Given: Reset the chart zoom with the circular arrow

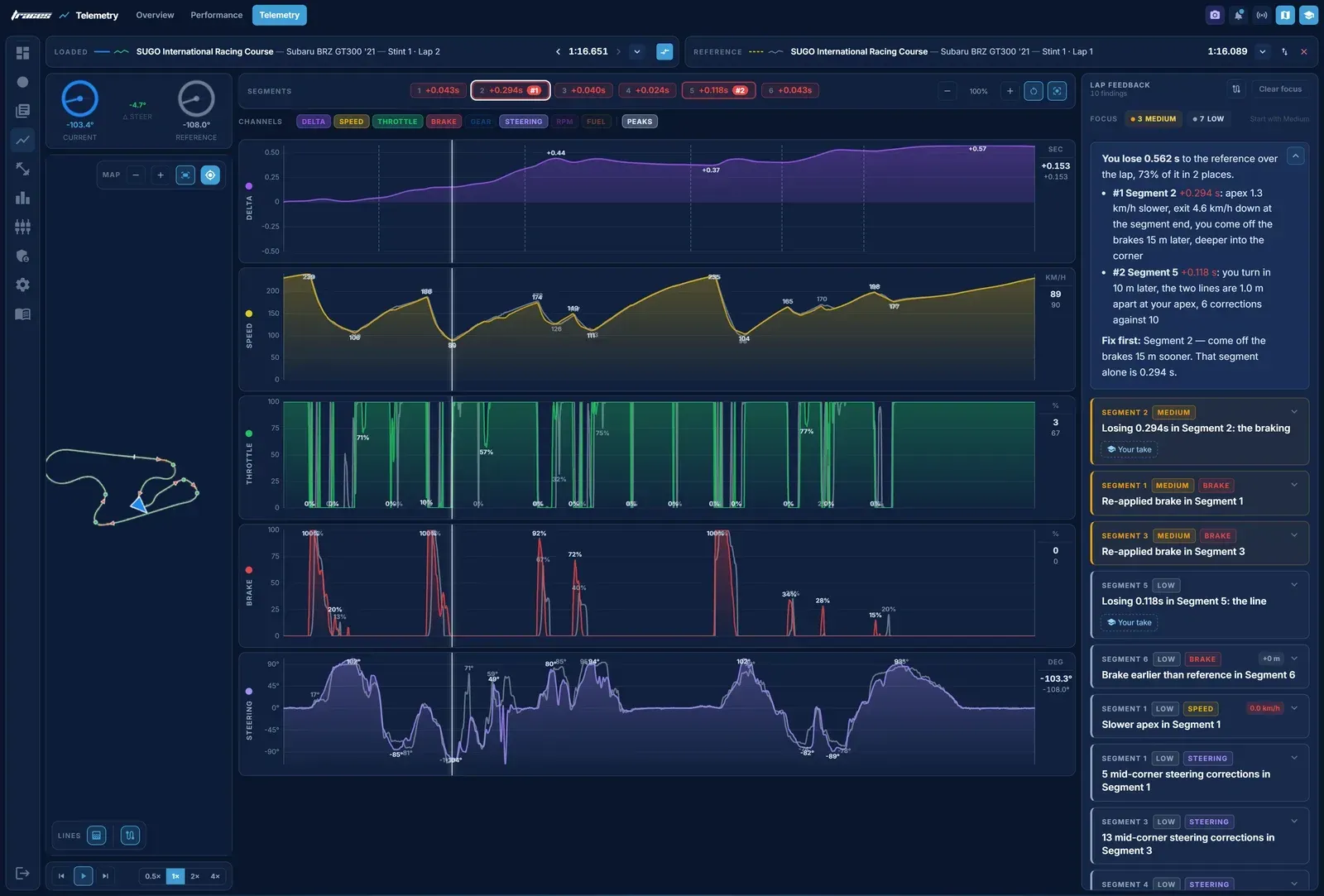Looking at the screenshot, I should click(1033, 91).
